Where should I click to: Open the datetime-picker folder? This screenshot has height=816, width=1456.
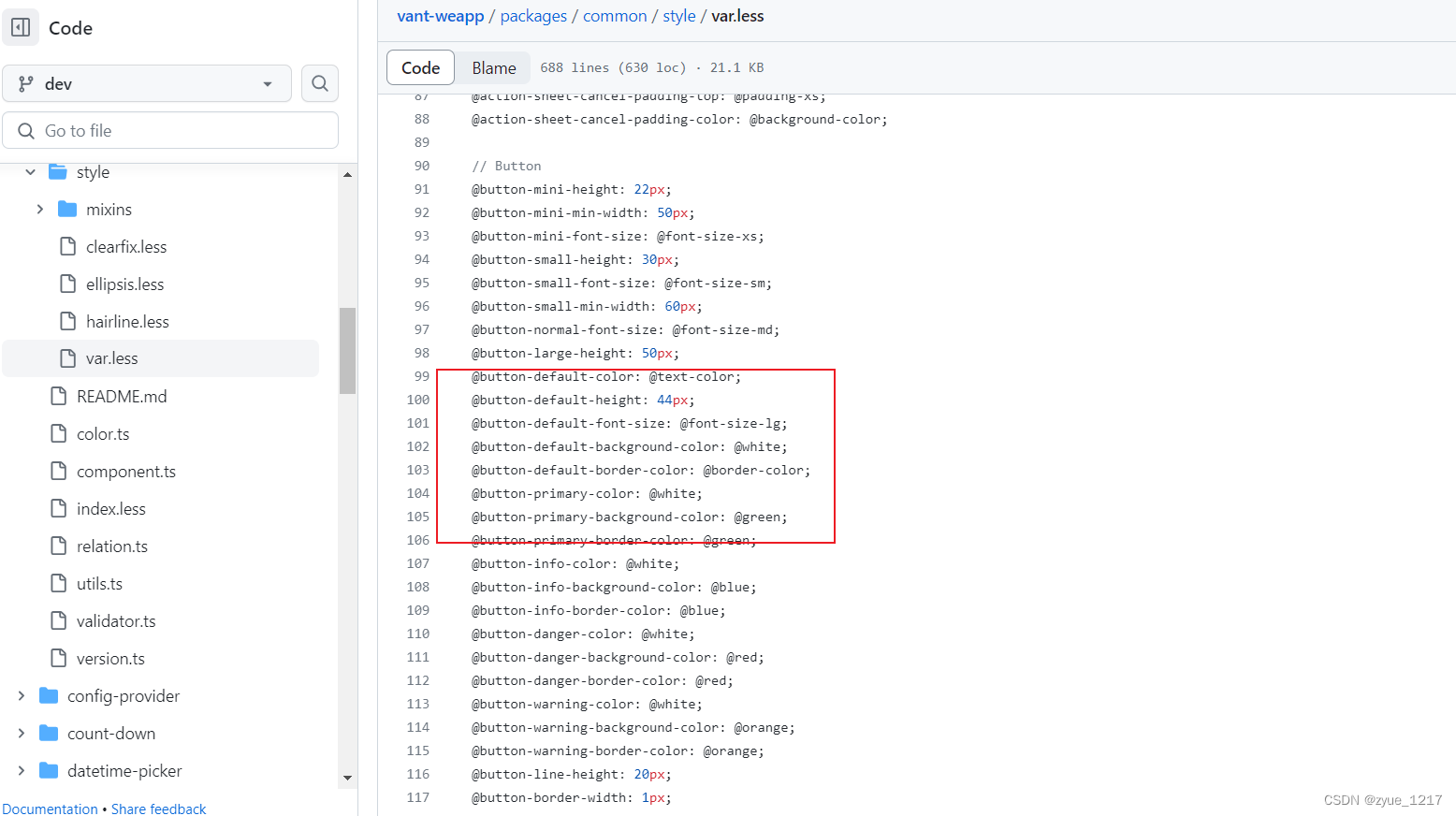click(x=124, y=771)
